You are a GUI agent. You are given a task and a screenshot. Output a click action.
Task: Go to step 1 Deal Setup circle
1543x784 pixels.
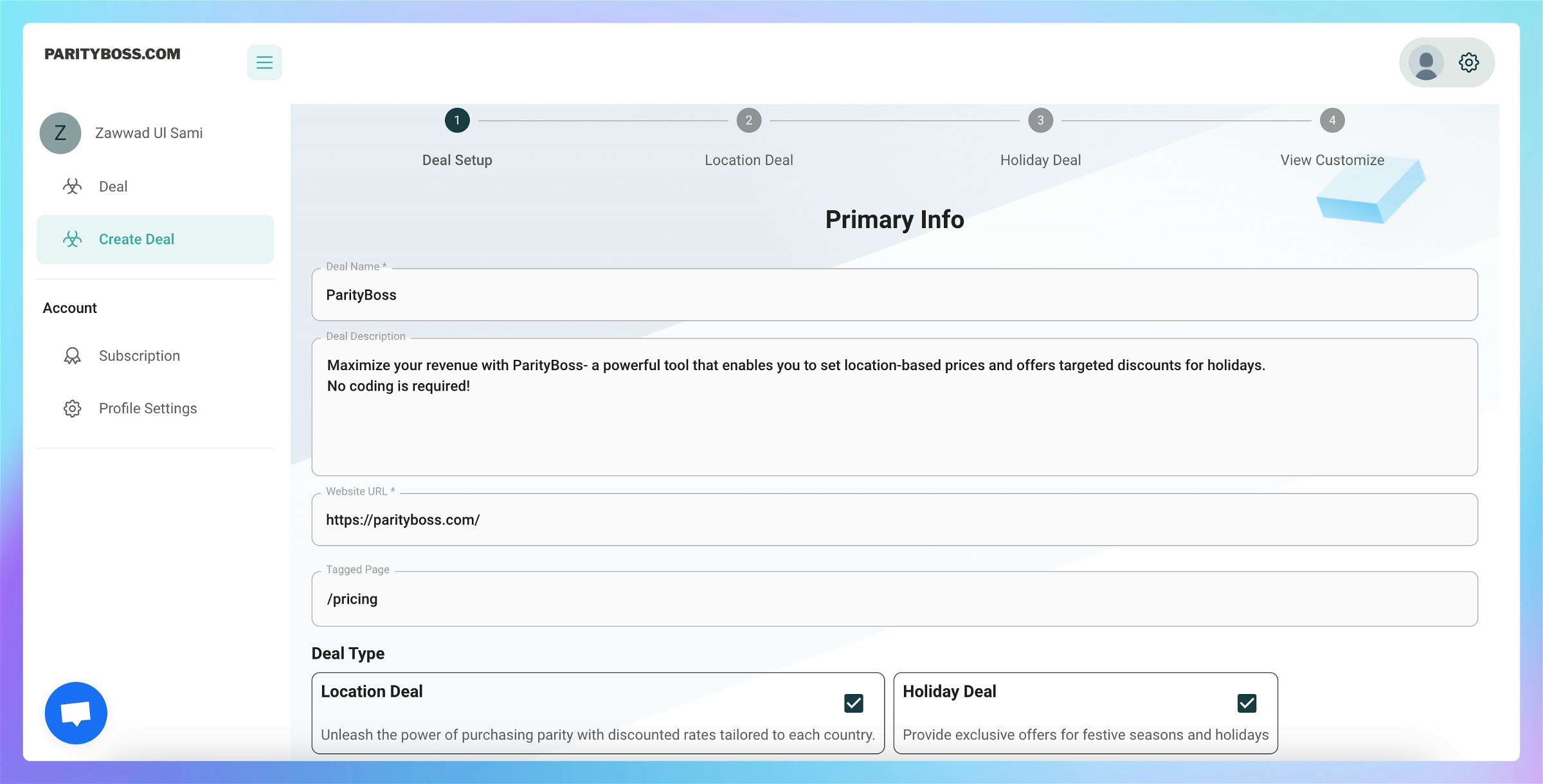pos(457,120)
